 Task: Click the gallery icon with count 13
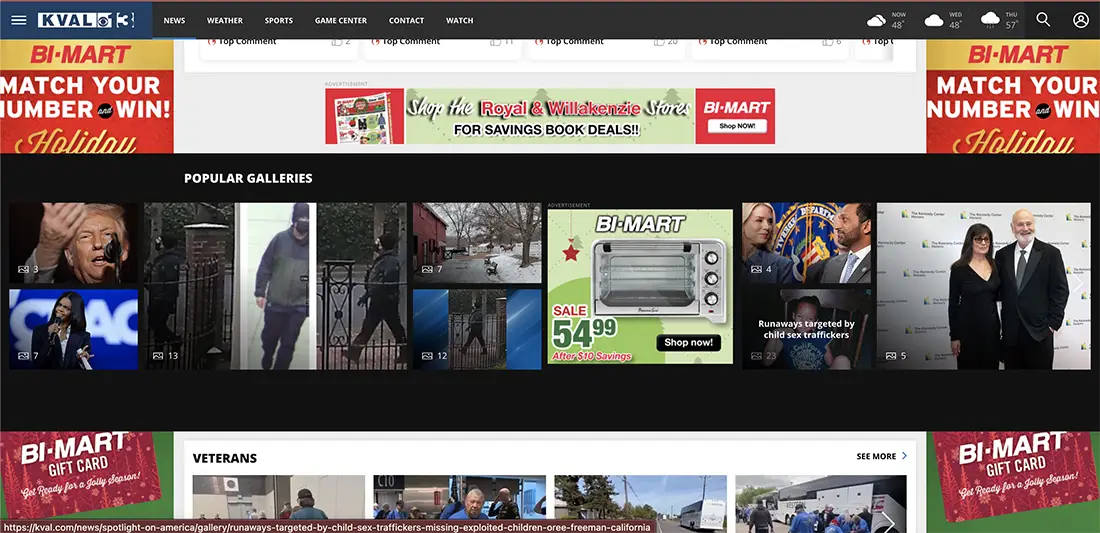(x=158, y=356)
